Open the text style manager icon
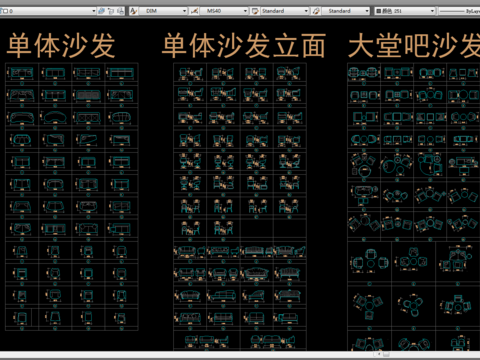Viewport: 480px width, 360px height. (133, 11)
